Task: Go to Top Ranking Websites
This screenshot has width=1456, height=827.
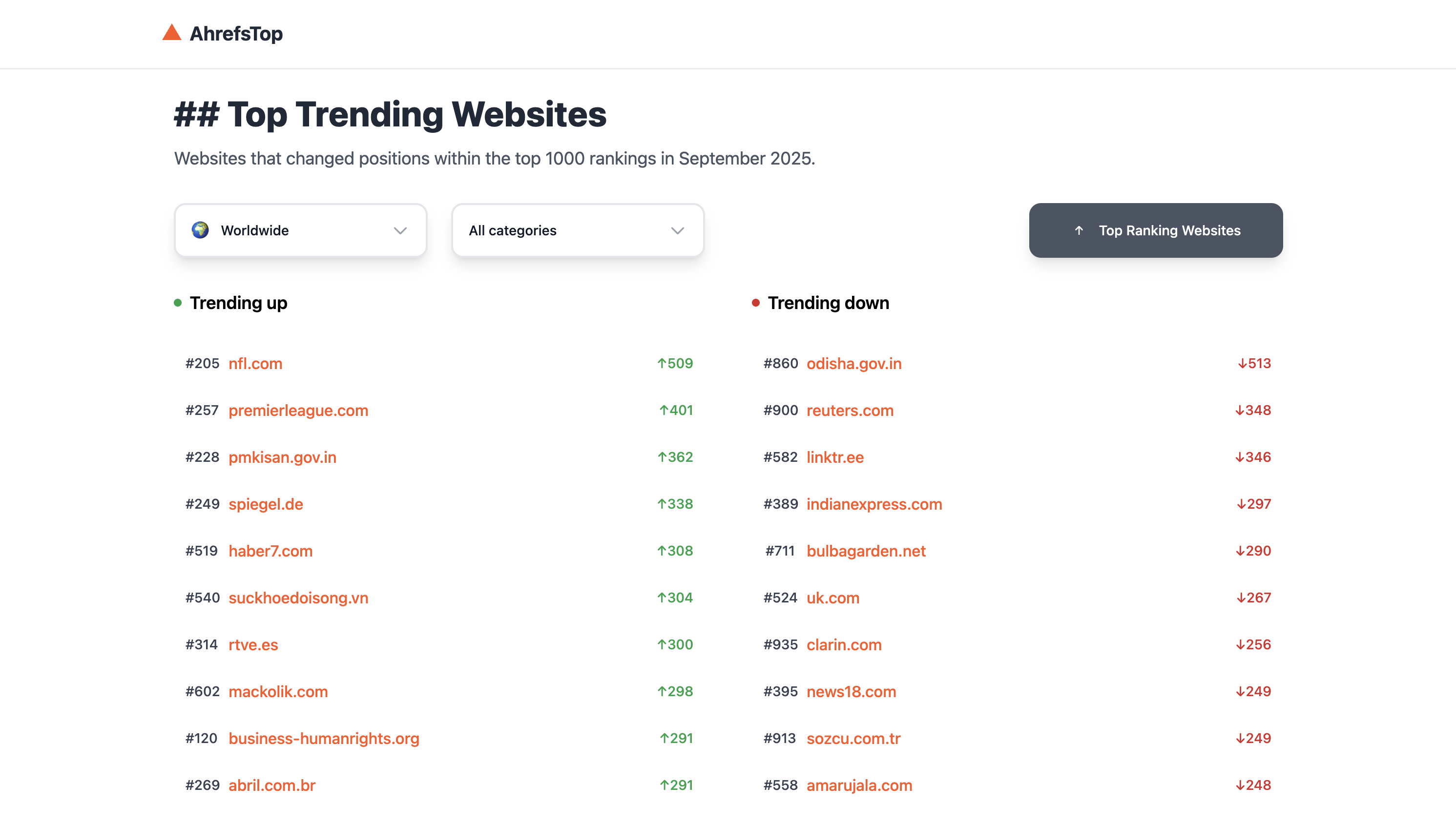Action: (1156, 230)
